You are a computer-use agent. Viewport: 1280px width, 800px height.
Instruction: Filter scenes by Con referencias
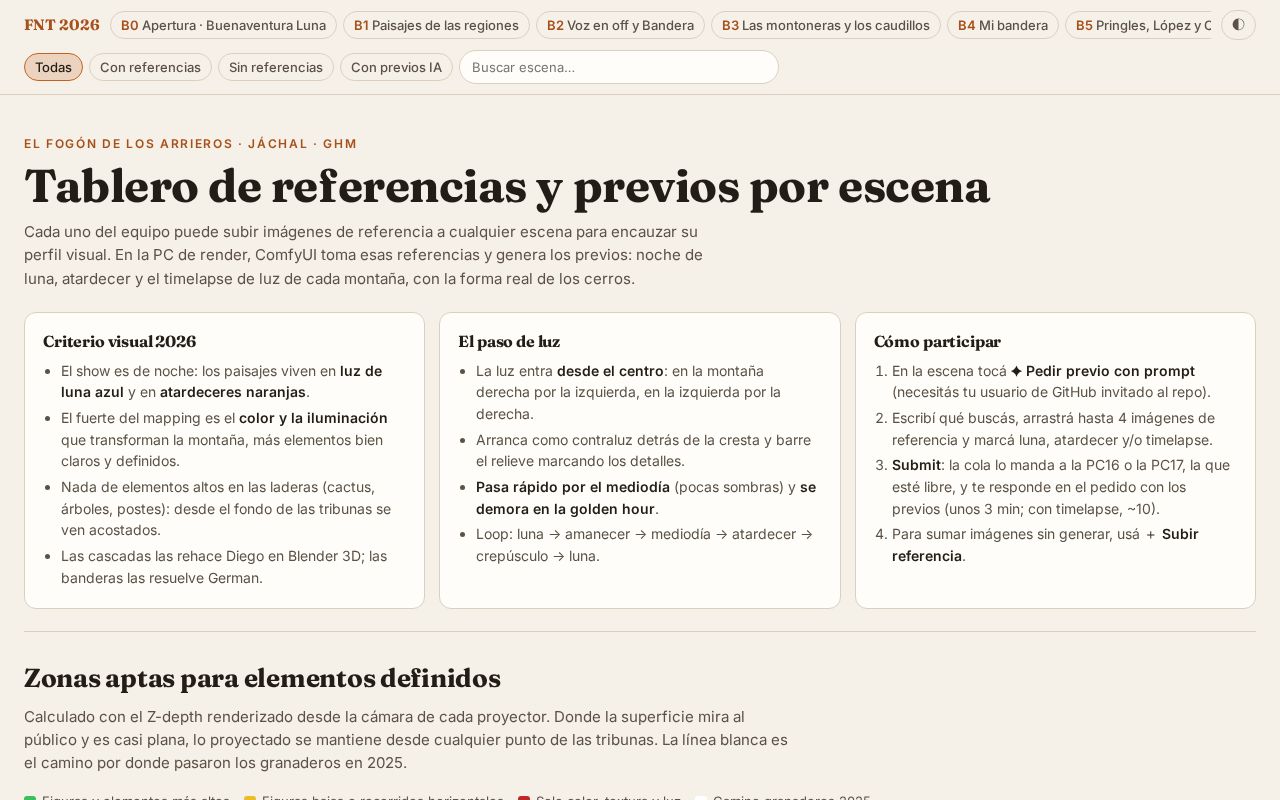(x=150, y=67)
